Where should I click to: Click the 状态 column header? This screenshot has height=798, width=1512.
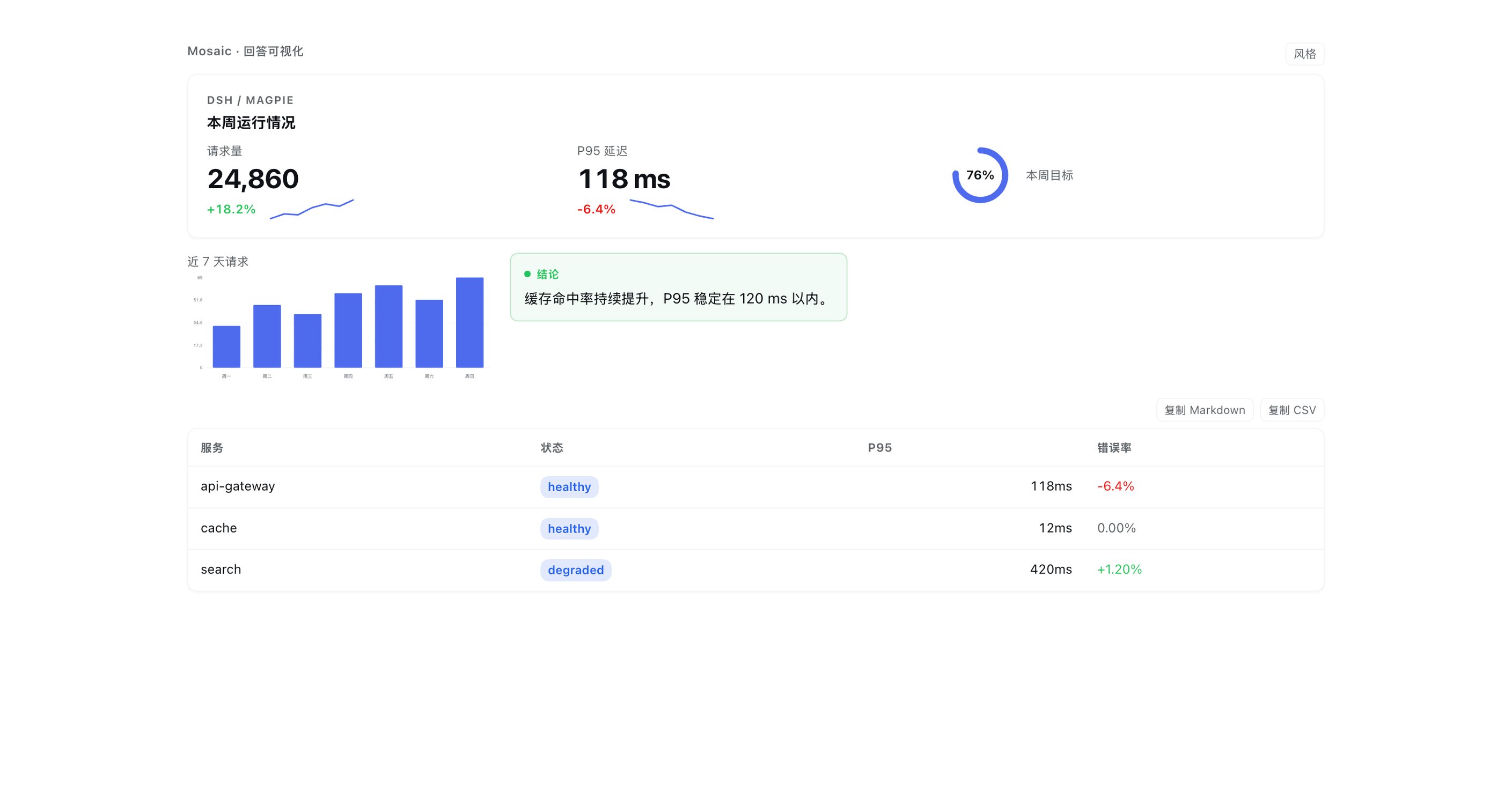[x=552, y=448]
